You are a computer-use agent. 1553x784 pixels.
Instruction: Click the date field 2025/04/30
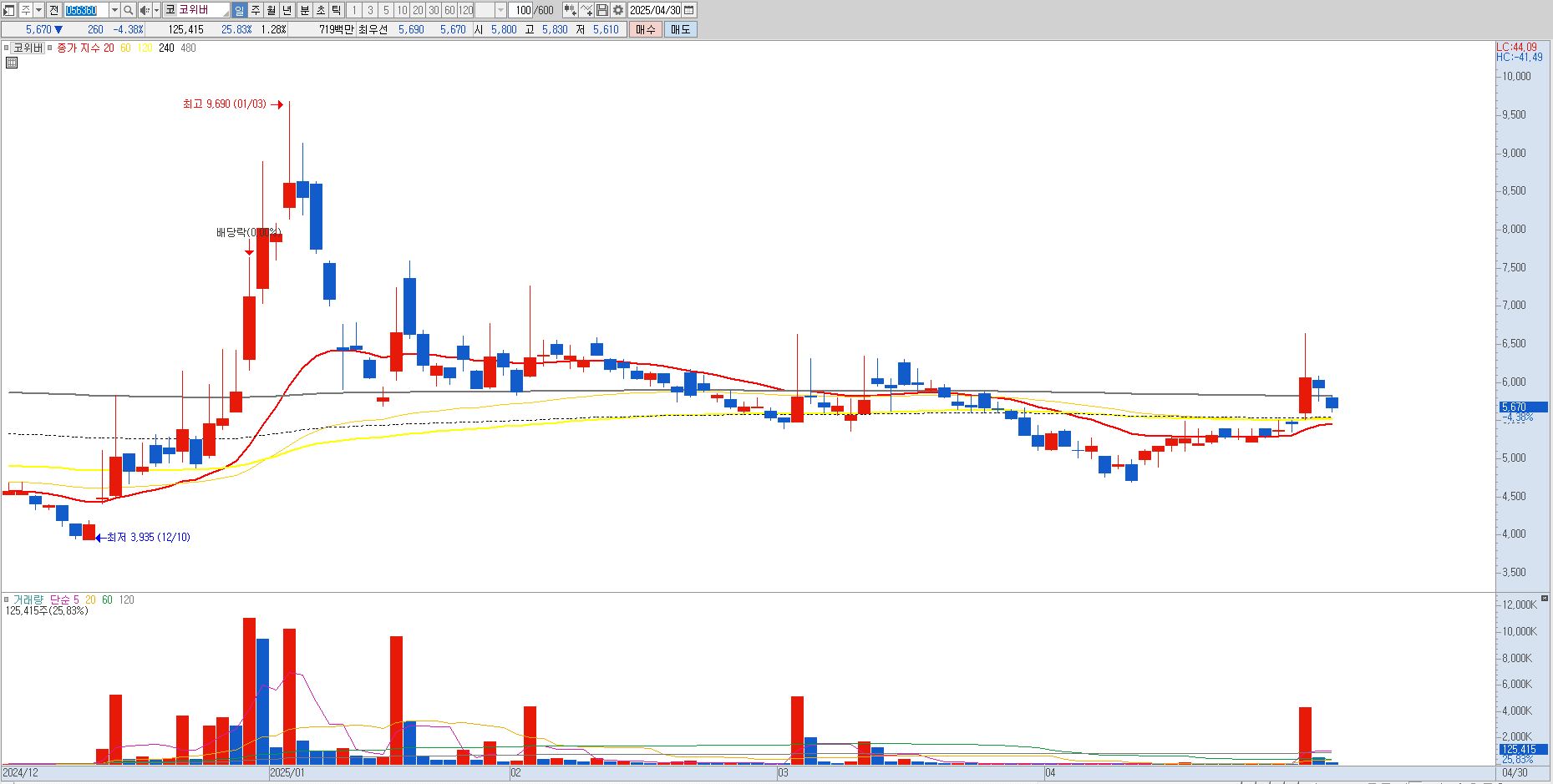655,10
